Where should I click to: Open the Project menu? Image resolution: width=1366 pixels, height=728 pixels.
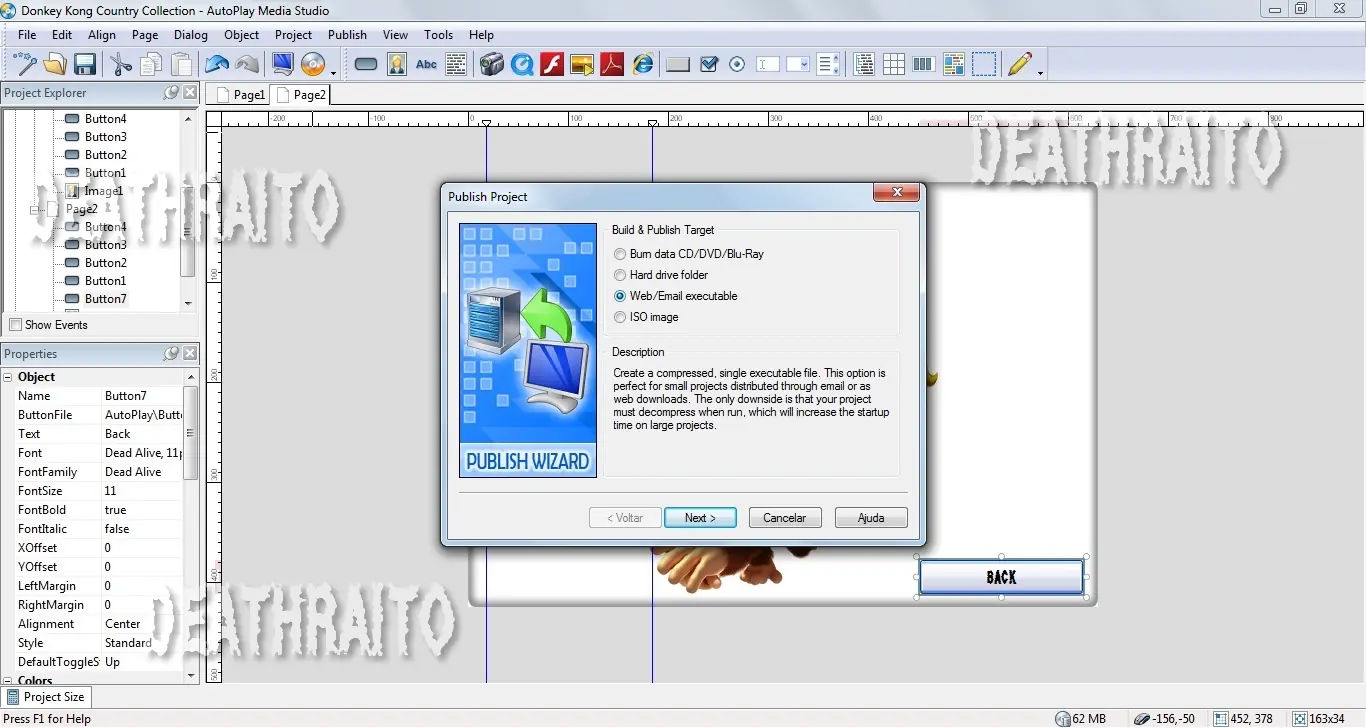pyautogui.click(x=293, y=35)
